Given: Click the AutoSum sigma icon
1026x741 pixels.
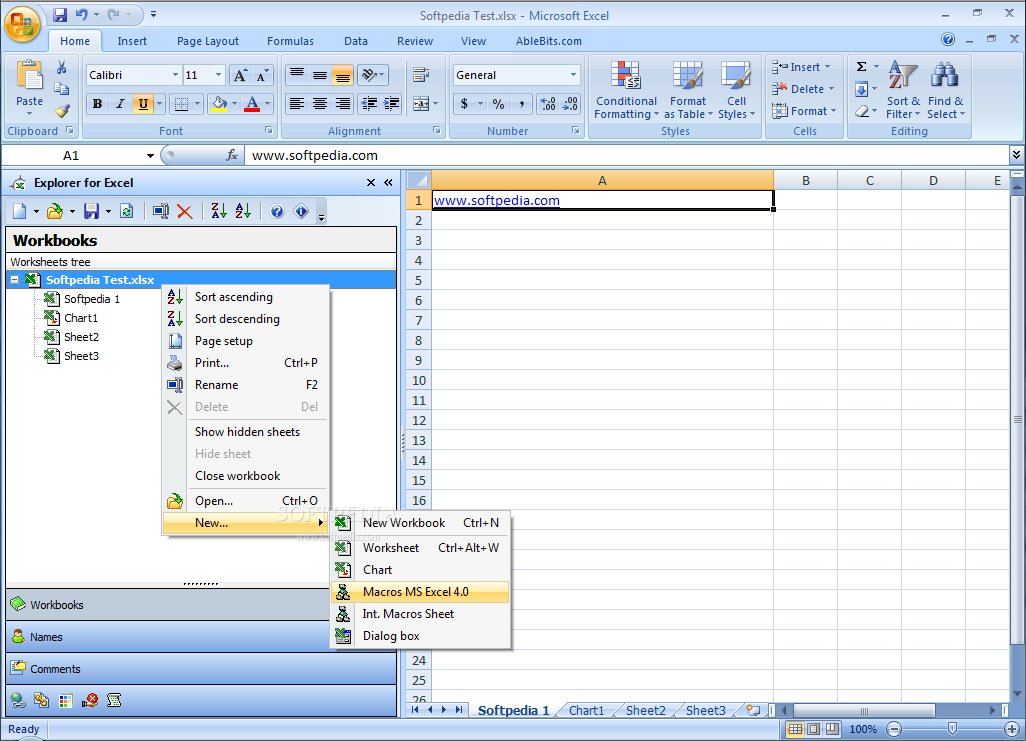Looking at the screenshot, I should 862,67.
